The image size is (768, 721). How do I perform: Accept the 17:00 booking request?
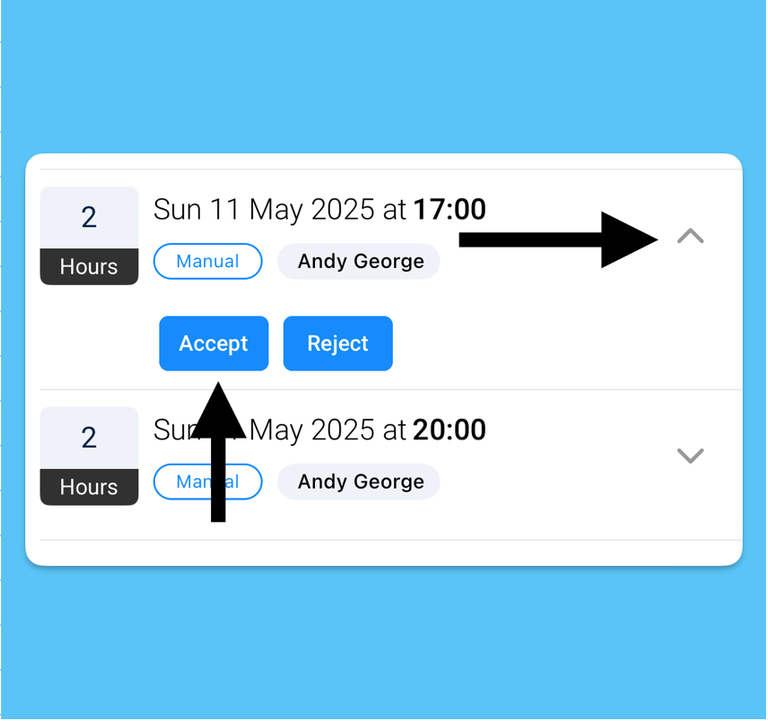pos(213,344)
